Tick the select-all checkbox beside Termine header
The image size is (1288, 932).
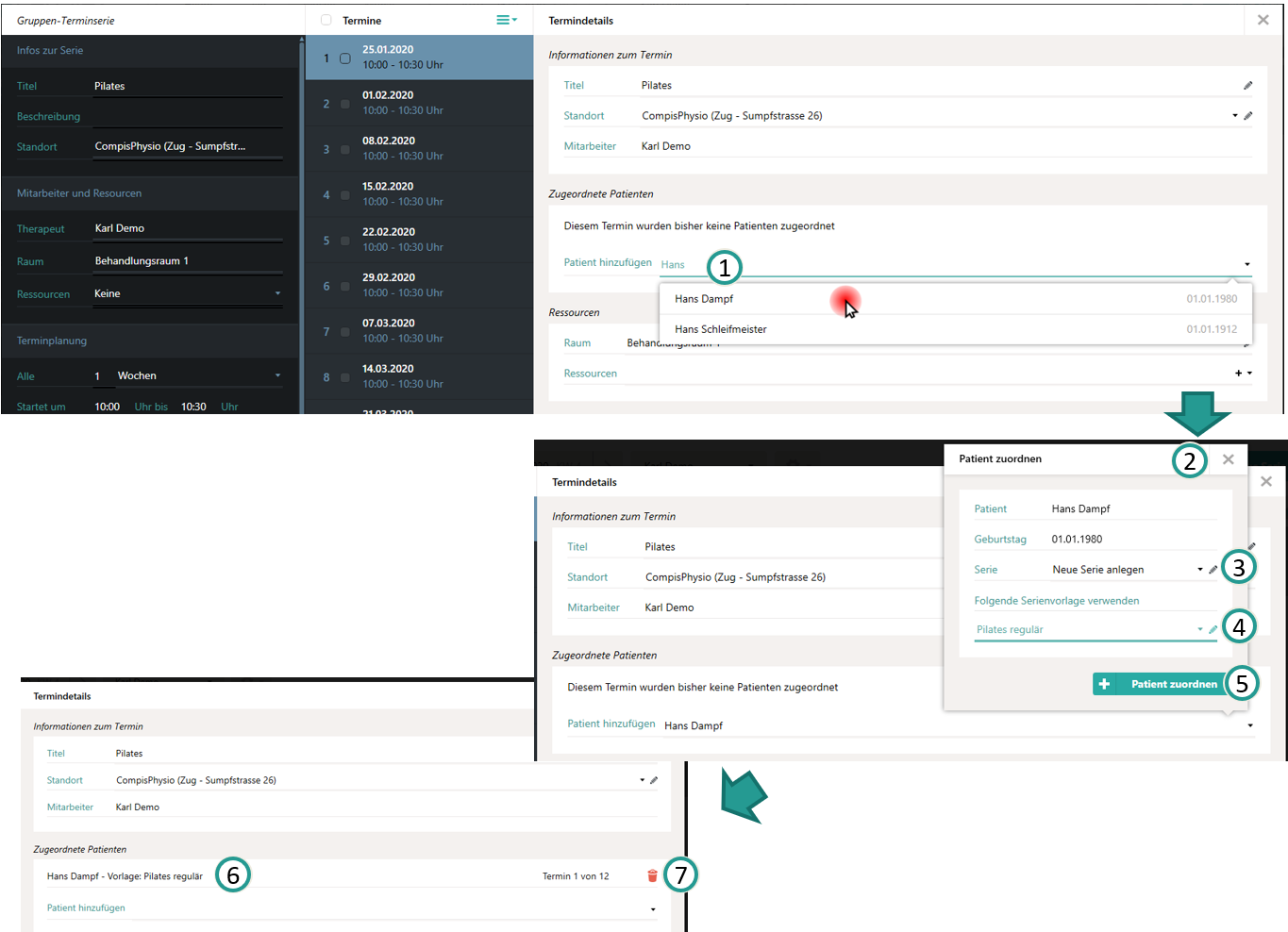326,20
